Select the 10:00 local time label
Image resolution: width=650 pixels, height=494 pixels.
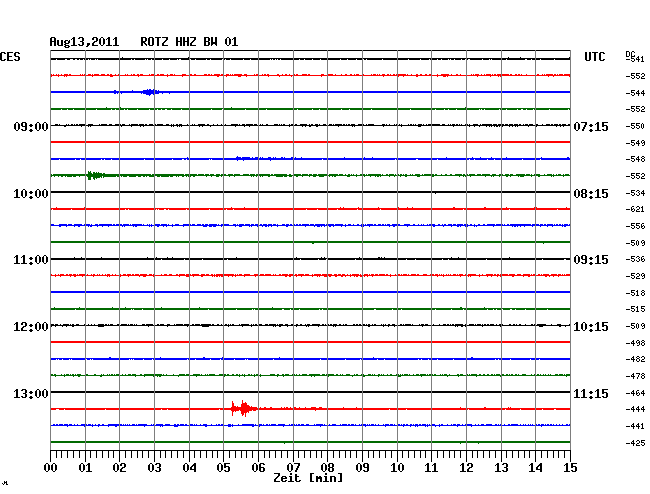31,194
